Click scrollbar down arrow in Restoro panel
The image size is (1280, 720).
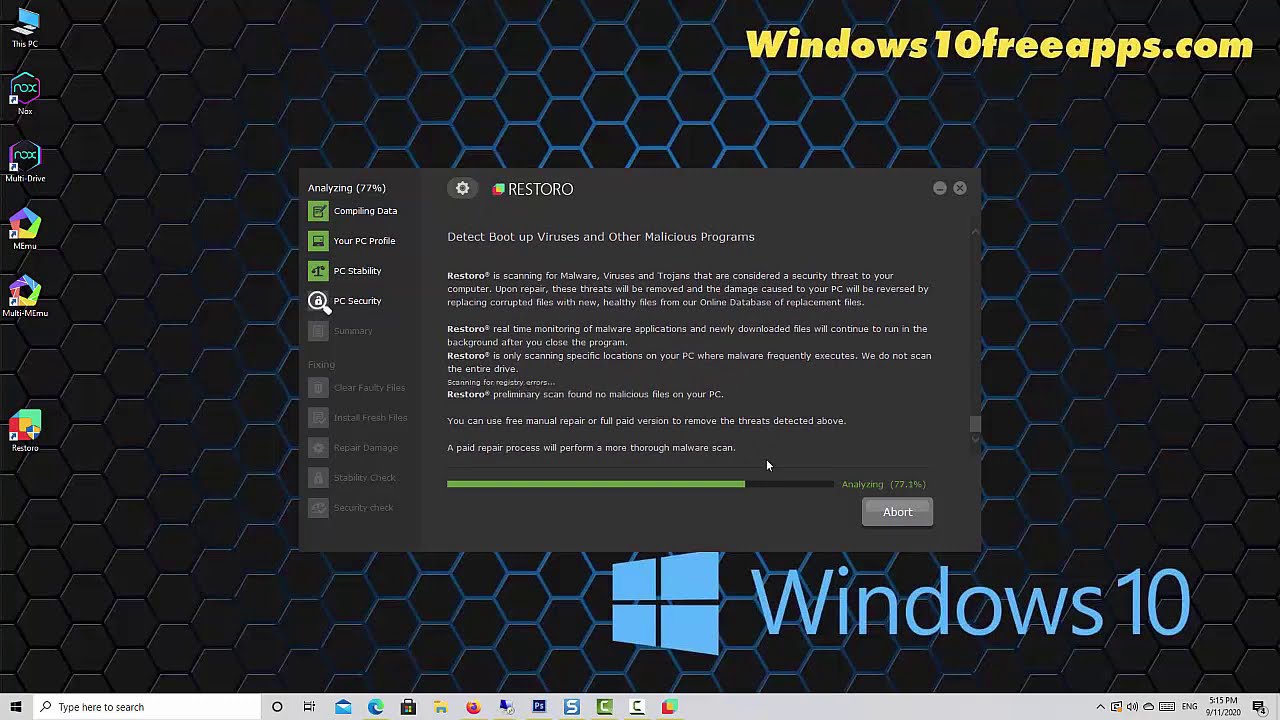[x=975, y=440]
